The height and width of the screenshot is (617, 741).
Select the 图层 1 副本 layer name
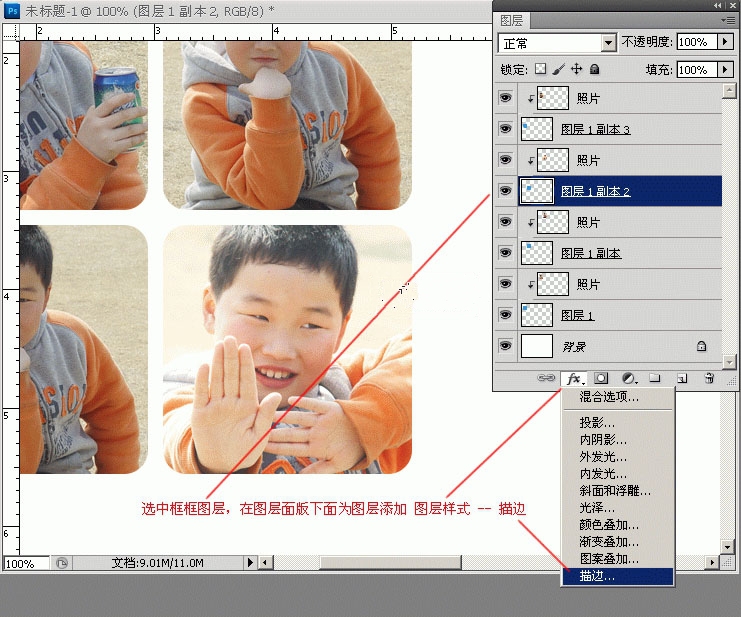click(591, 253)
